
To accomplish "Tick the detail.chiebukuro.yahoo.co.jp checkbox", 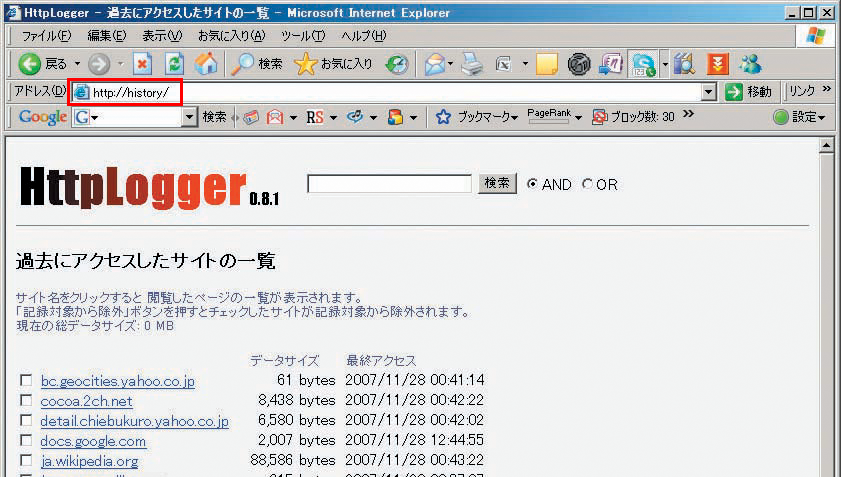I will point(26,420).
